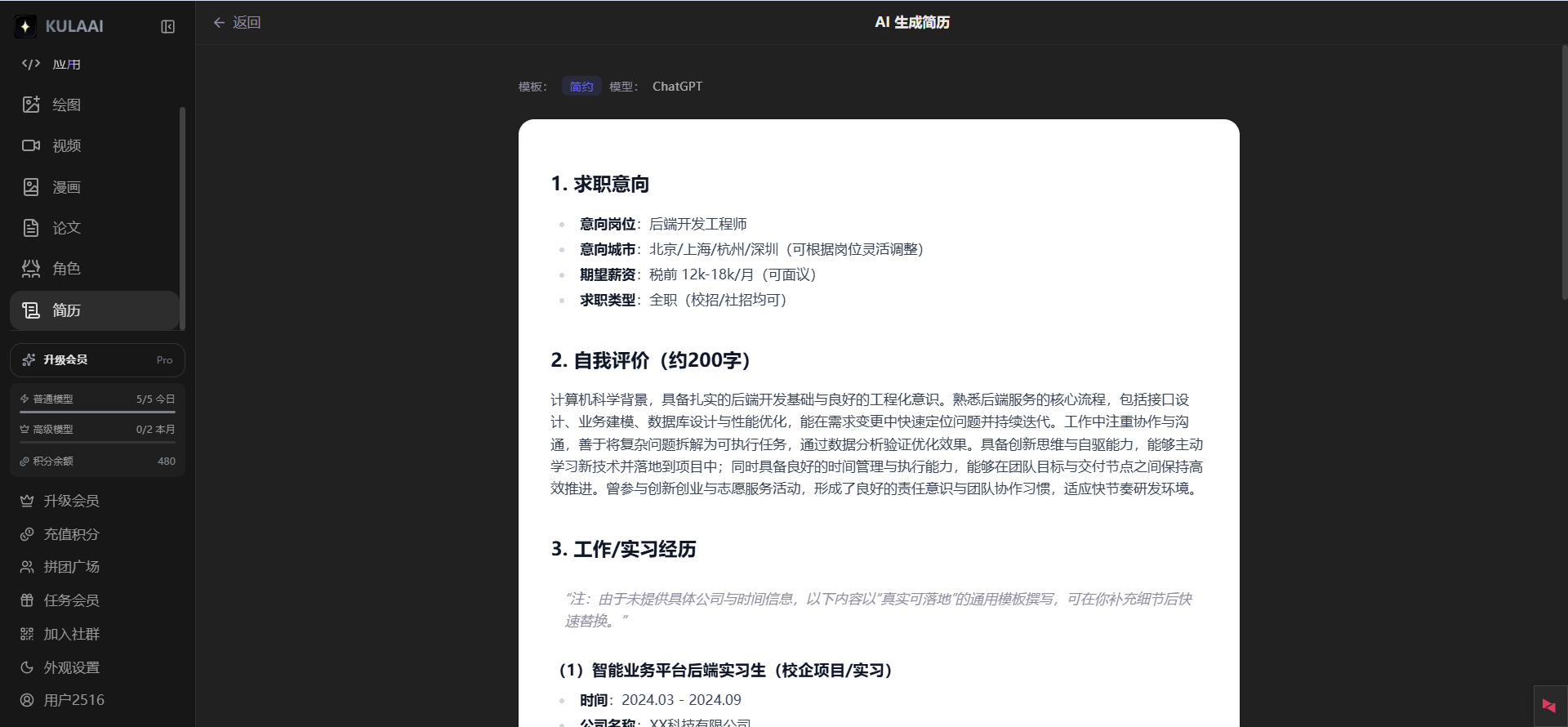Click the 意向岗位 后端开发工程师 line
The image size is (1568, 727).
point(663,224)
